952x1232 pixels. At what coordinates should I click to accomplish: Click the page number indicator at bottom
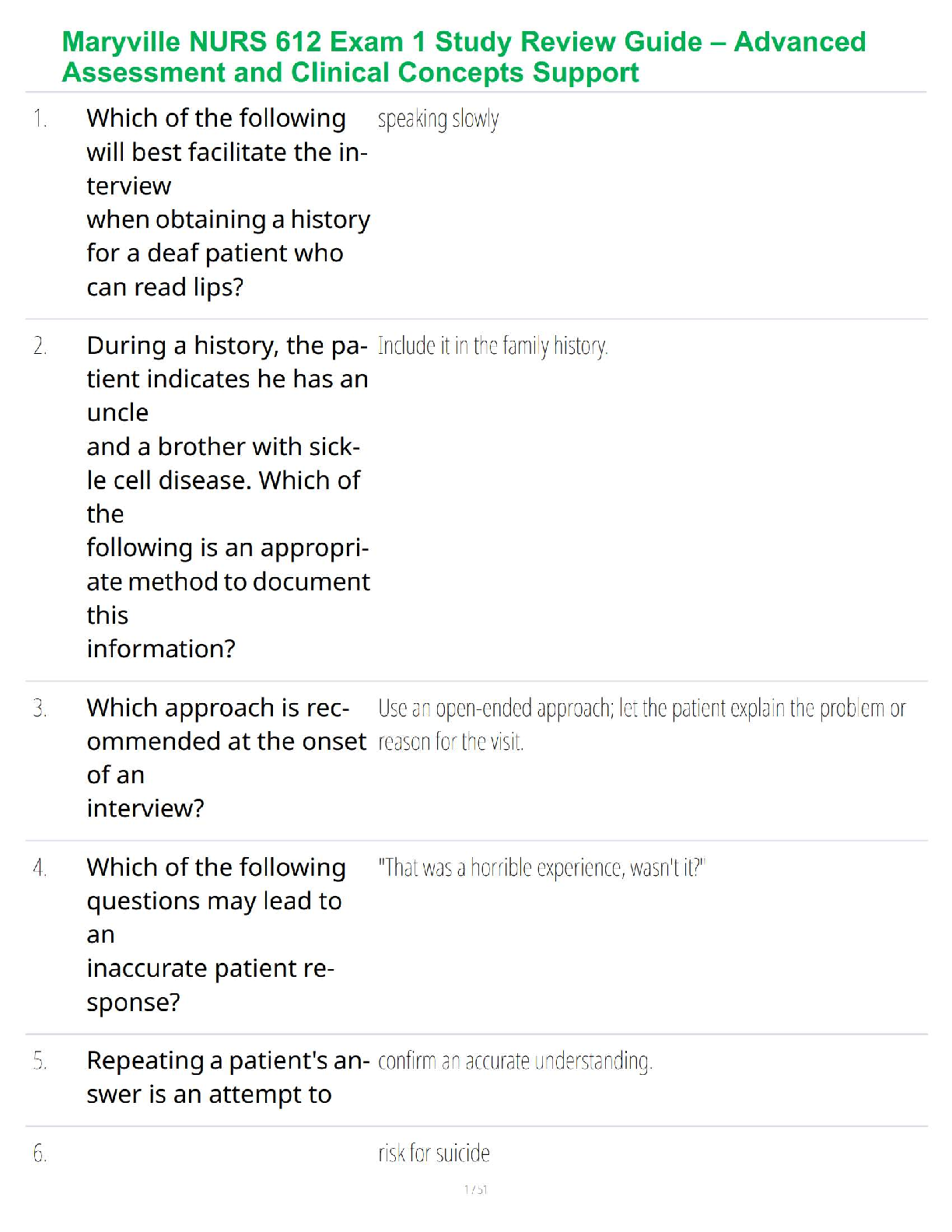click(x=475, y=1189)
